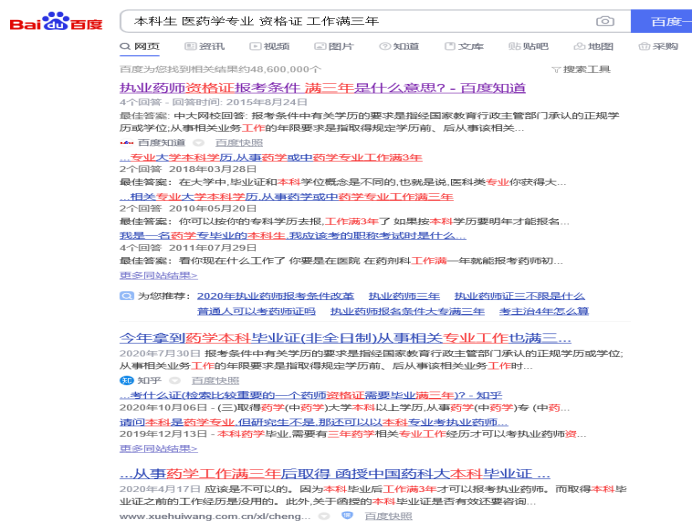Open suggestion 执业药师三年
The height and width of the screenshot is (529, 692).
(x=404, y=296)
